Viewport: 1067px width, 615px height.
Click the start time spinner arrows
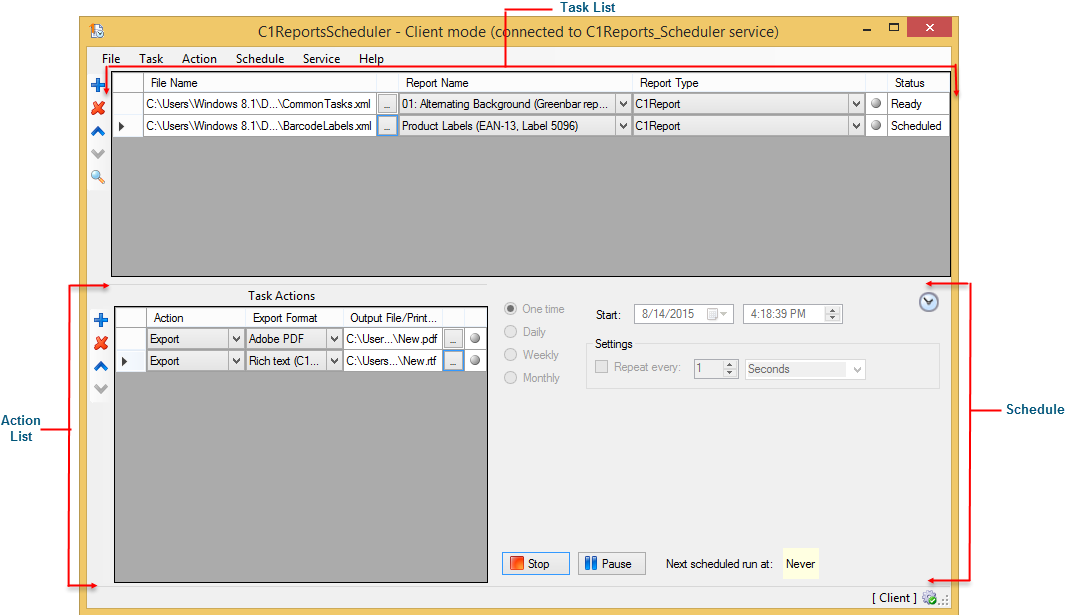[x=832, y=314]
